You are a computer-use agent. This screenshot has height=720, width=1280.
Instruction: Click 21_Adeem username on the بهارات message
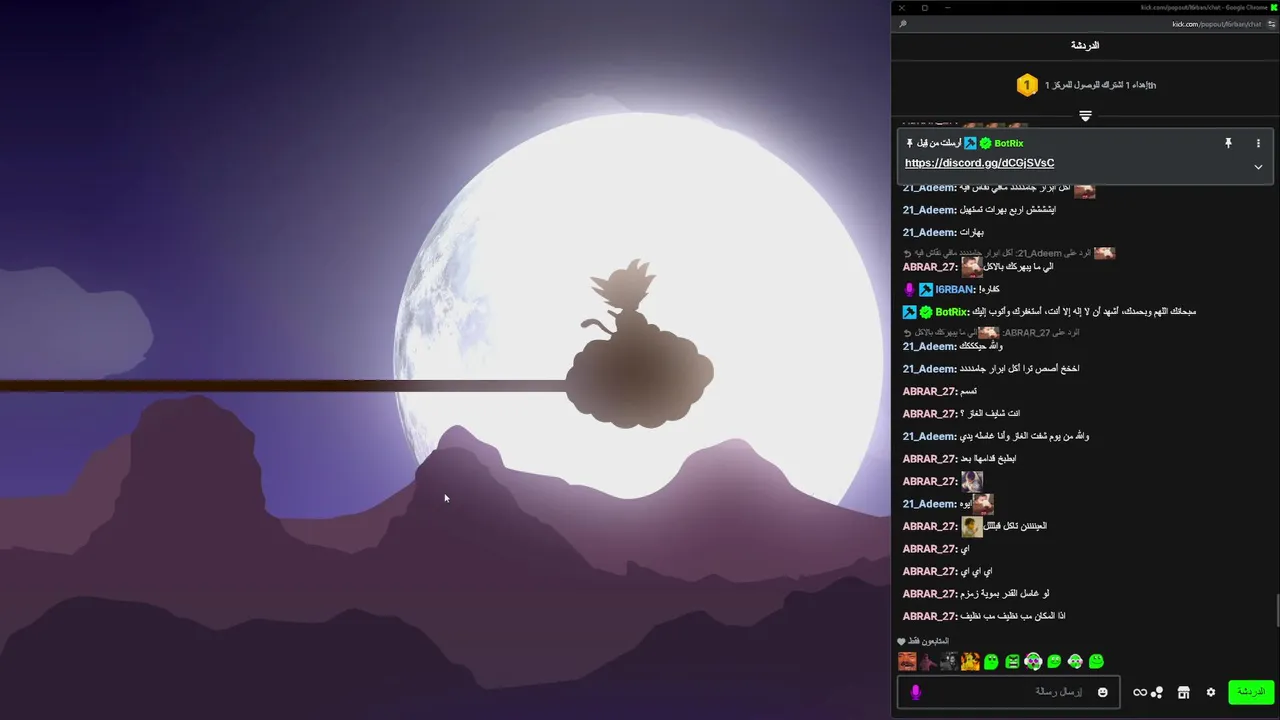click(930, 232)
